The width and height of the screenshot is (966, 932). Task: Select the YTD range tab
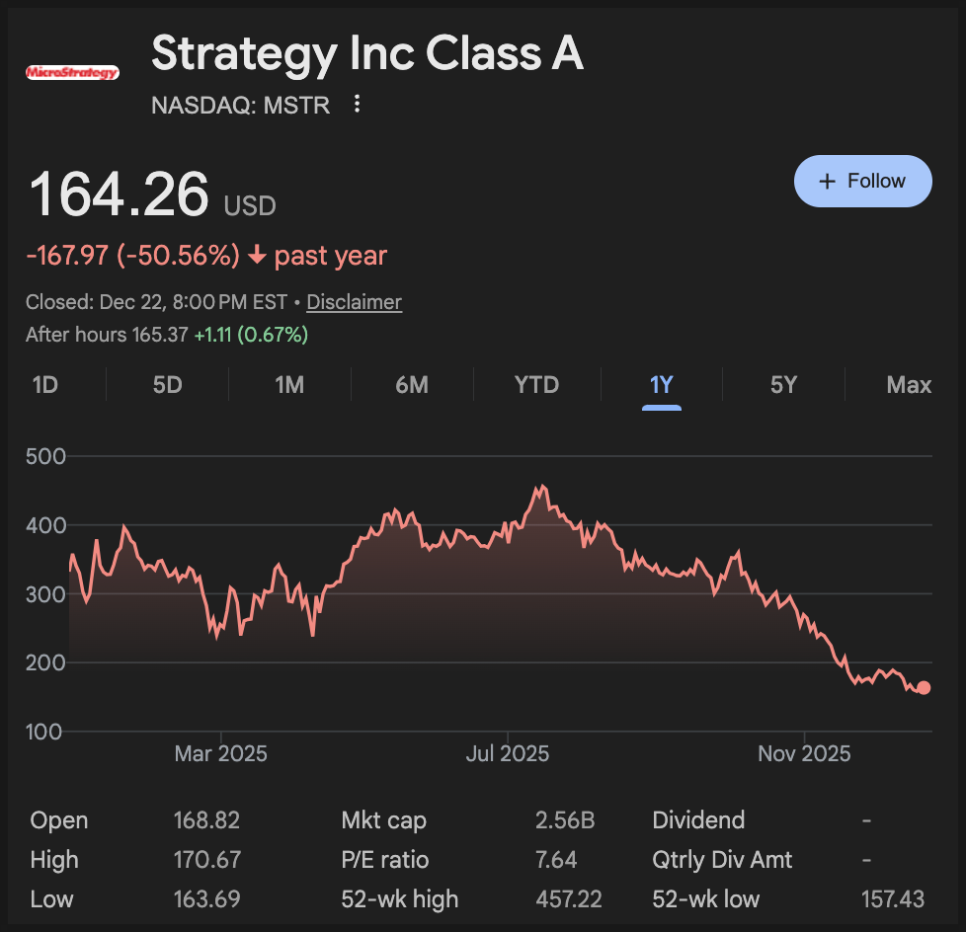pyautogui.click(x=536, y=385)
